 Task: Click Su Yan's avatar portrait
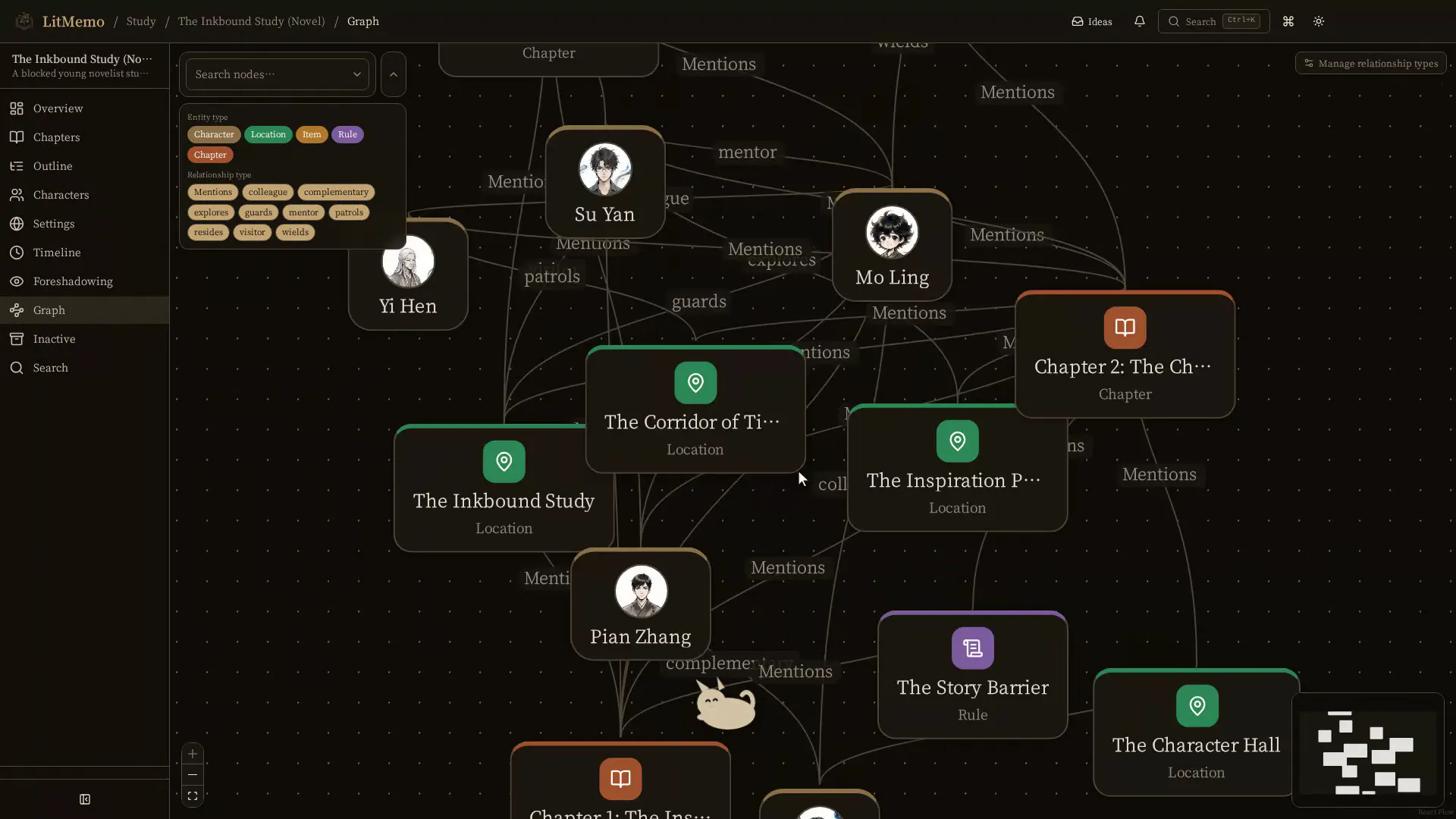click(x=605, y=169)
